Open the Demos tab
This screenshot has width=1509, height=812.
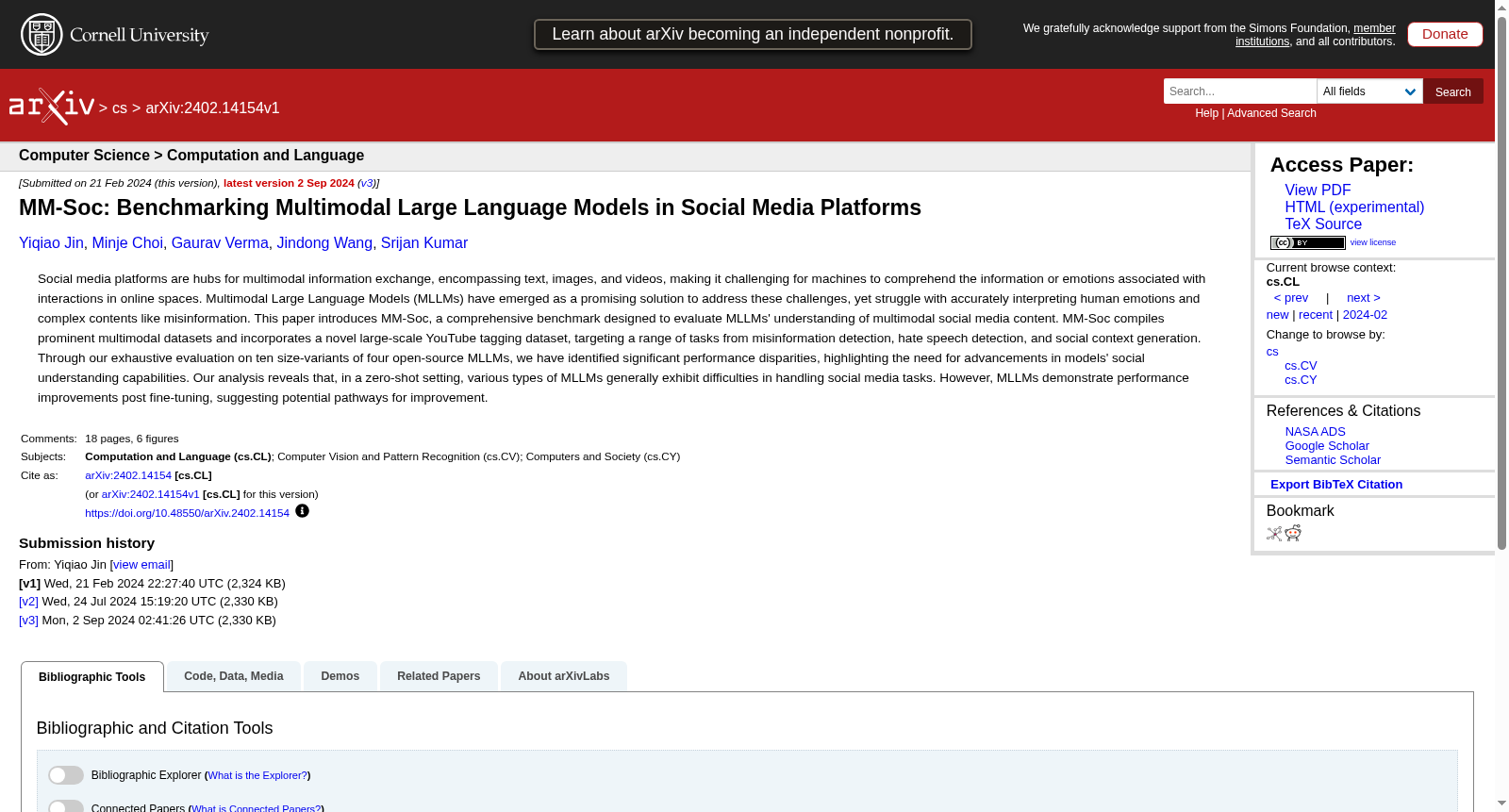(x=340, y=676)
